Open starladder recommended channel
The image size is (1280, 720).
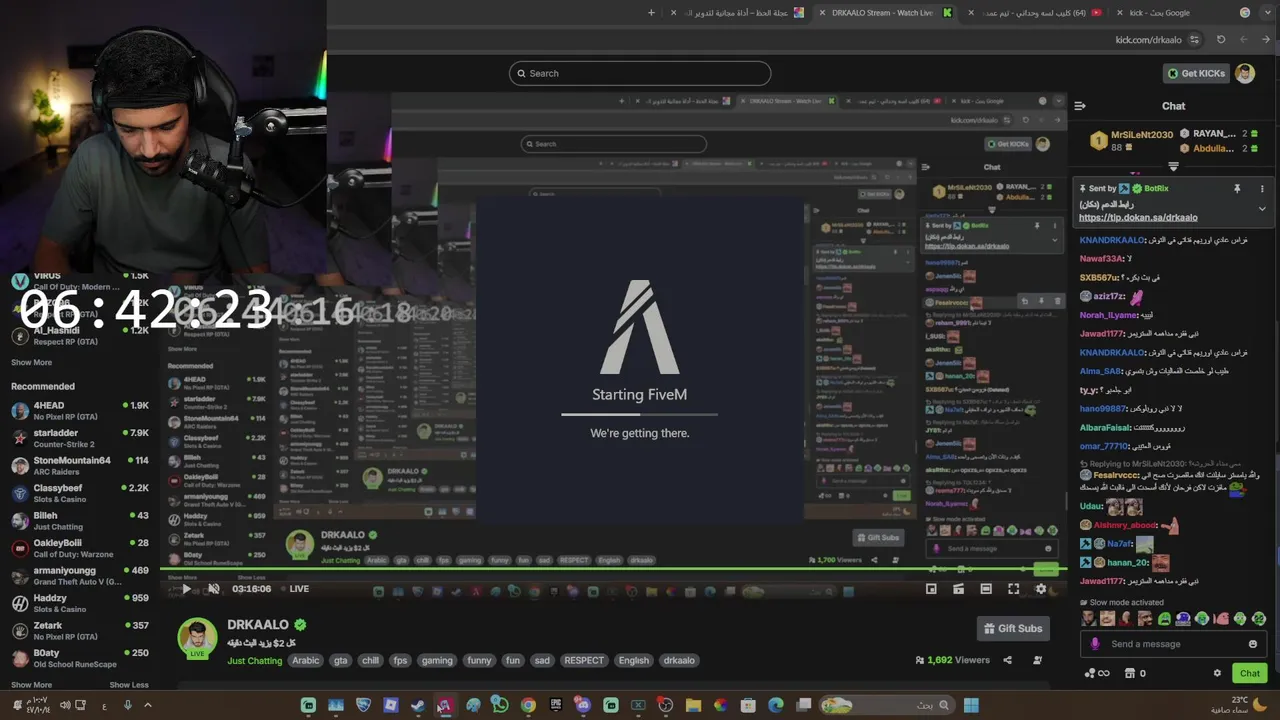pos(80,438)
